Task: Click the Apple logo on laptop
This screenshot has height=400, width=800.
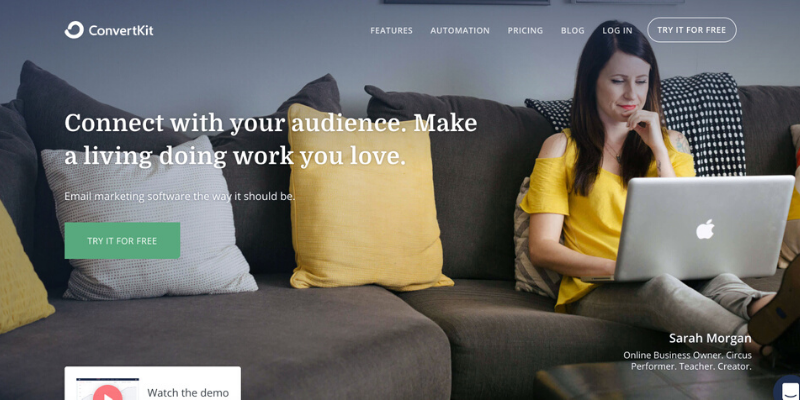Action: (705, 229)
